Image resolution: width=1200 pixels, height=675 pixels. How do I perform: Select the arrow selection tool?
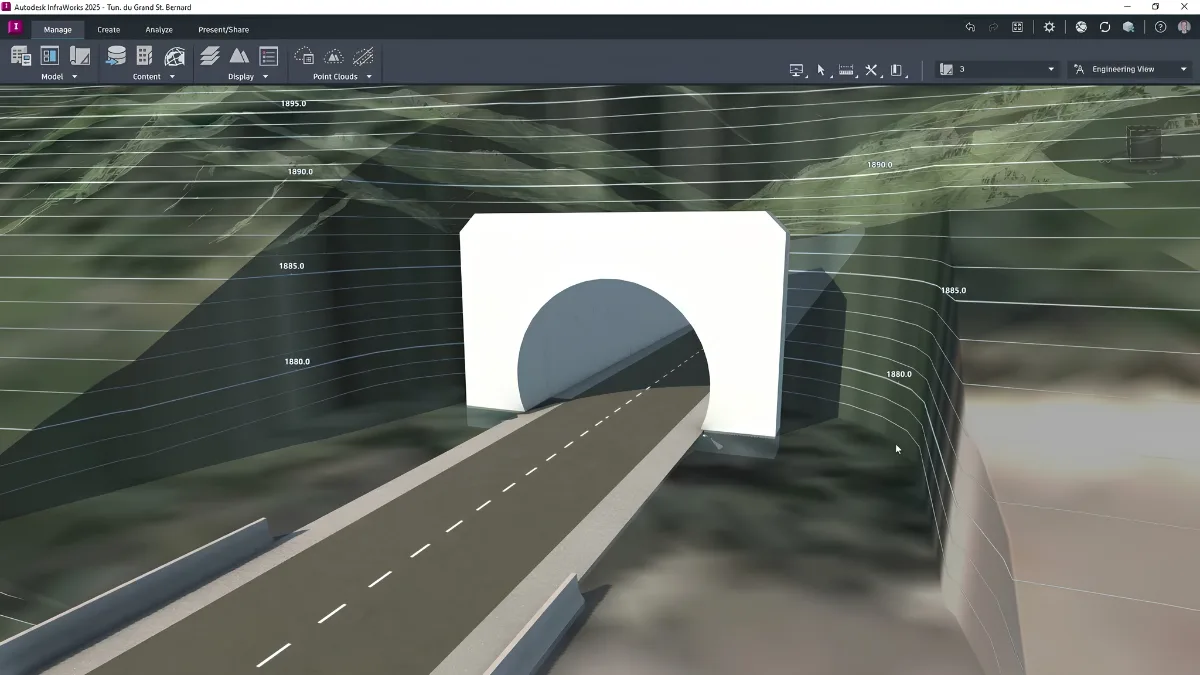821,70
